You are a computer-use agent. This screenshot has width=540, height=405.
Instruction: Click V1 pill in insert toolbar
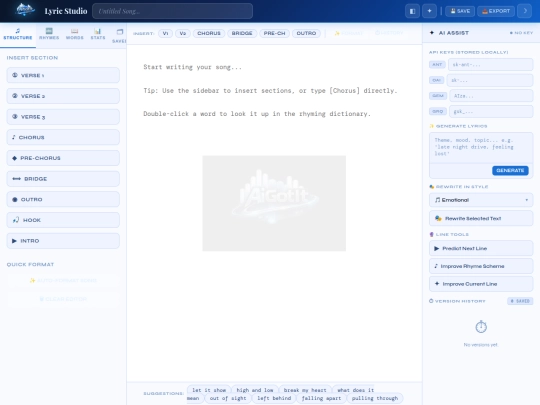(x=165, y=33)
